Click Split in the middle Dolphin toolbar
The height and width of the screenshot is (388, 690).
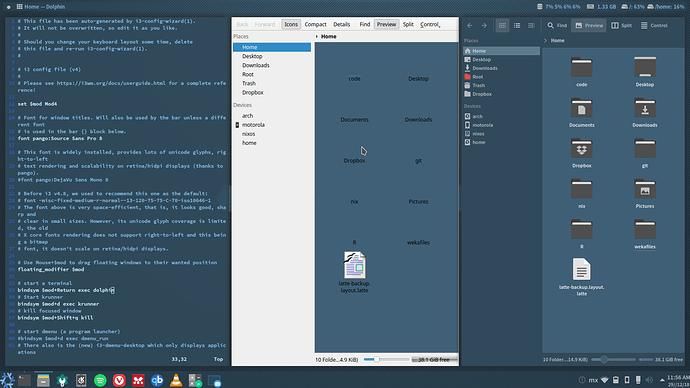pyautogui.click(x=408, y=24)
